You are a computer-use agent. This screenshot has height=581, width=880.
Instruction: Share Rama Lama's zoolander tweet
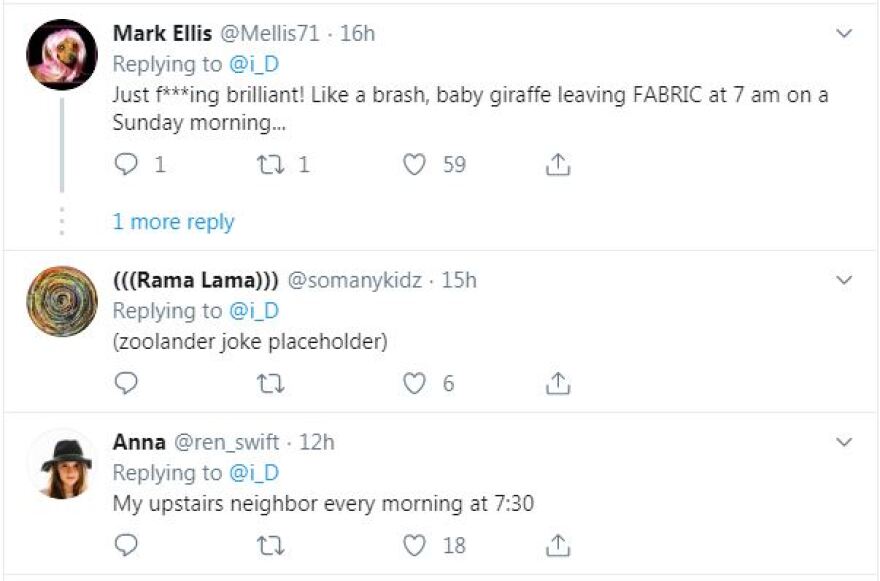558,382
